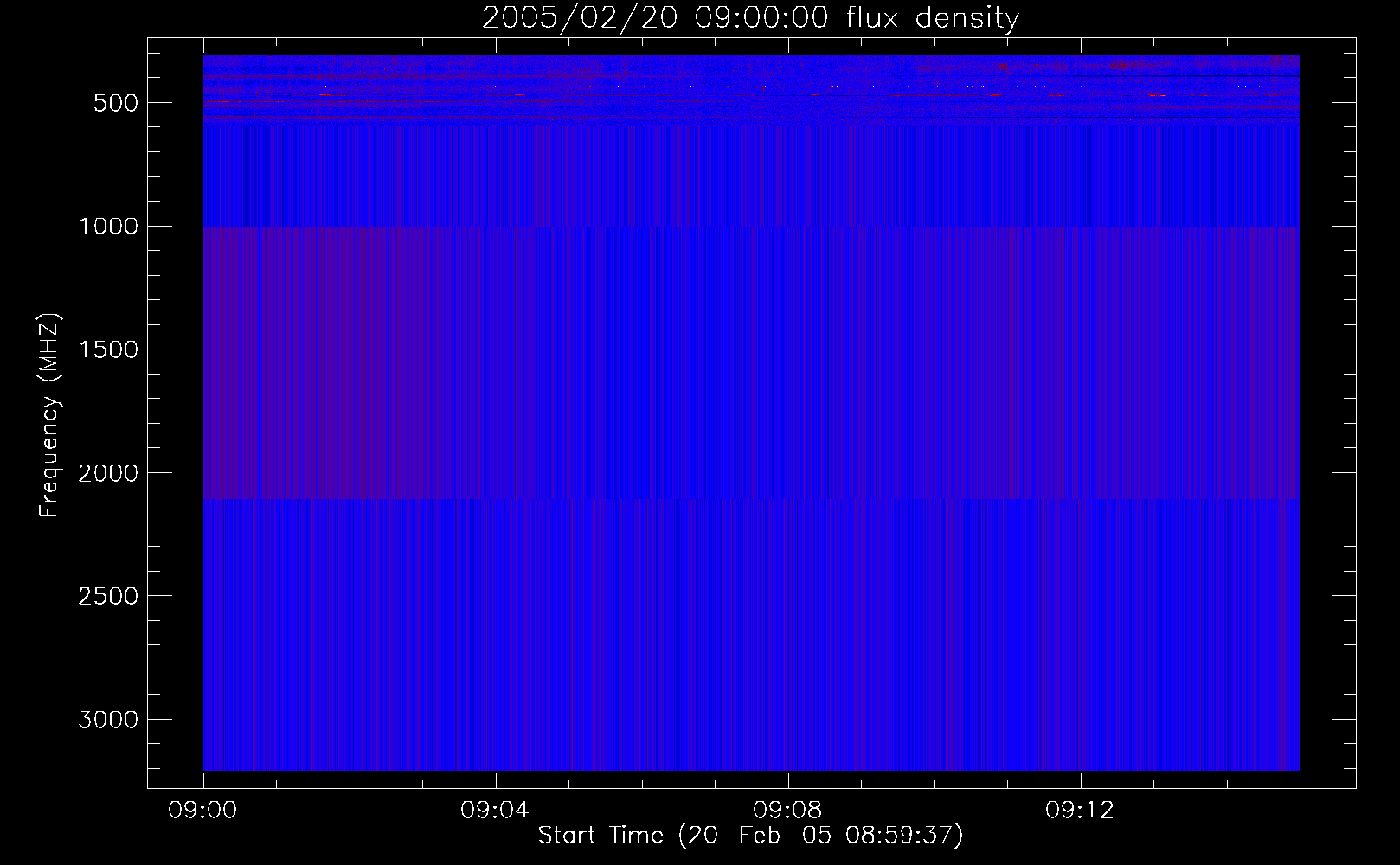Click the 09:08 time tick label
Image resolution: width=1400 pixels, height=865 pixels.
coord(787,811)
